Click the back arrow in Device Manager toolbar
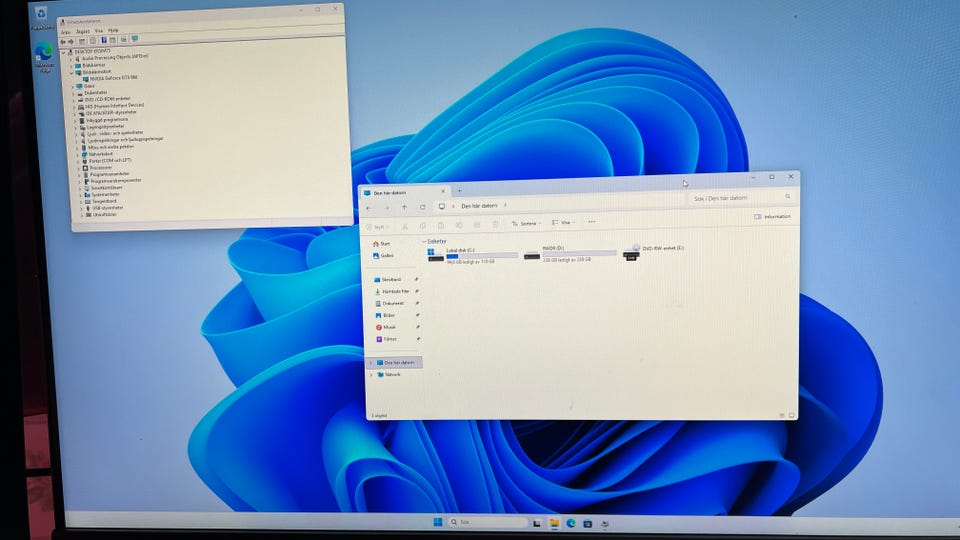960x540 pixels. point(63,40)
